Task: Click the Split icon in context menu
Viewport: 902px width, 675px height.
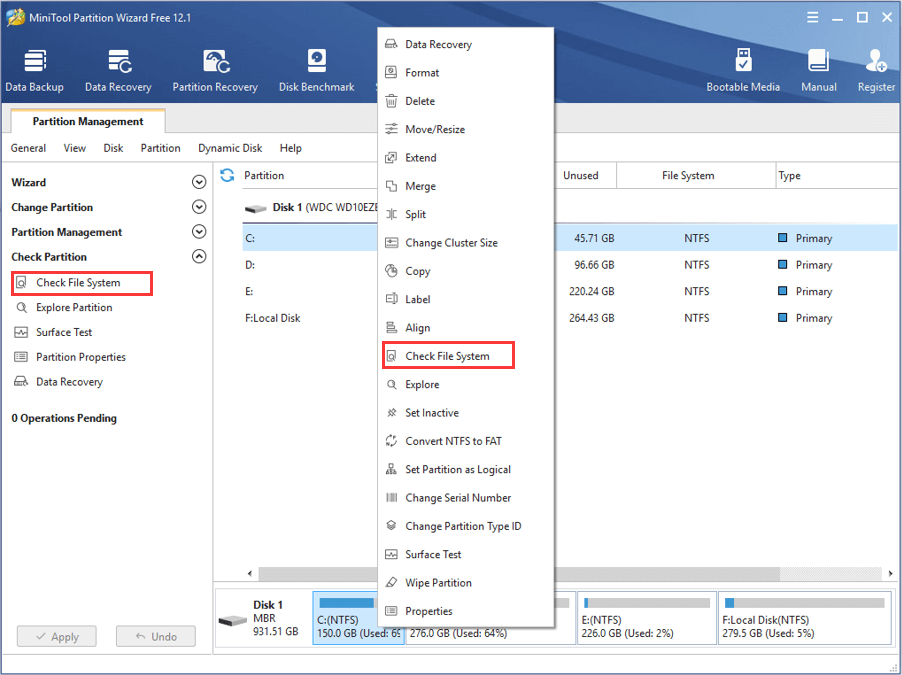Action: (391, 214)
